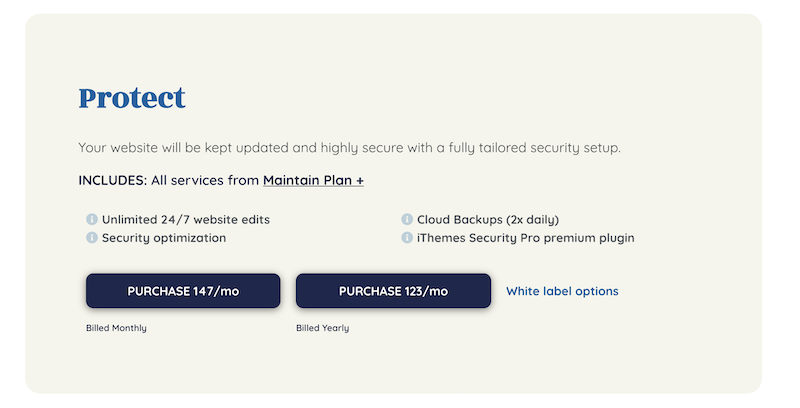This screenshot has height=408, width=800.
Task: Select the Unlimited 24/7 website edits text
Action: (186, 219)
